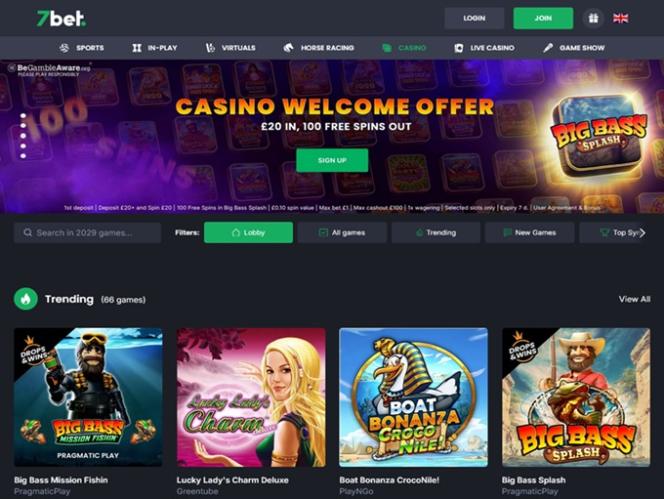Viewport: 664px width, 499px height.
Task: Select the first banner carousel dot
Action: (x=23, y=116)
